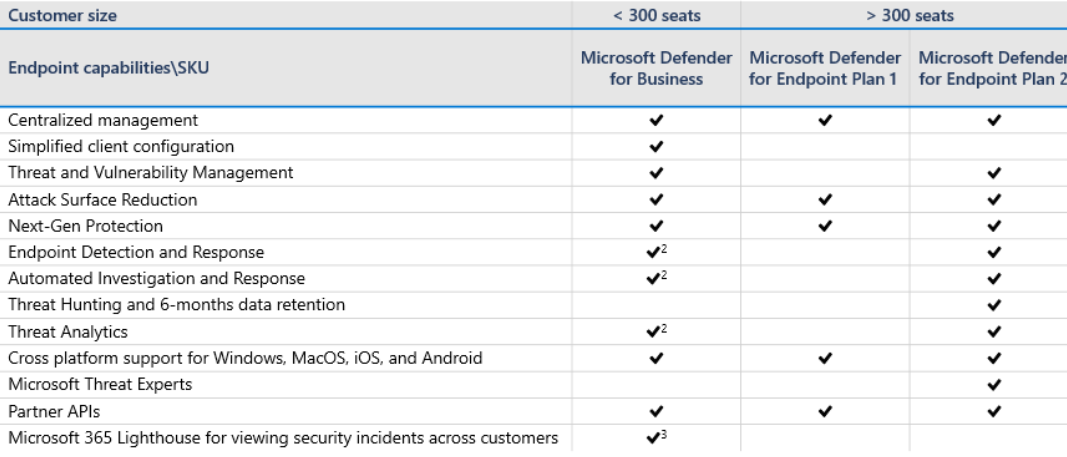Image resolution: width=1067 pixels, height=457 pixels.
Task: Click Business checkmark for Next-Gen Protection
Action: [x=656, y=226]
